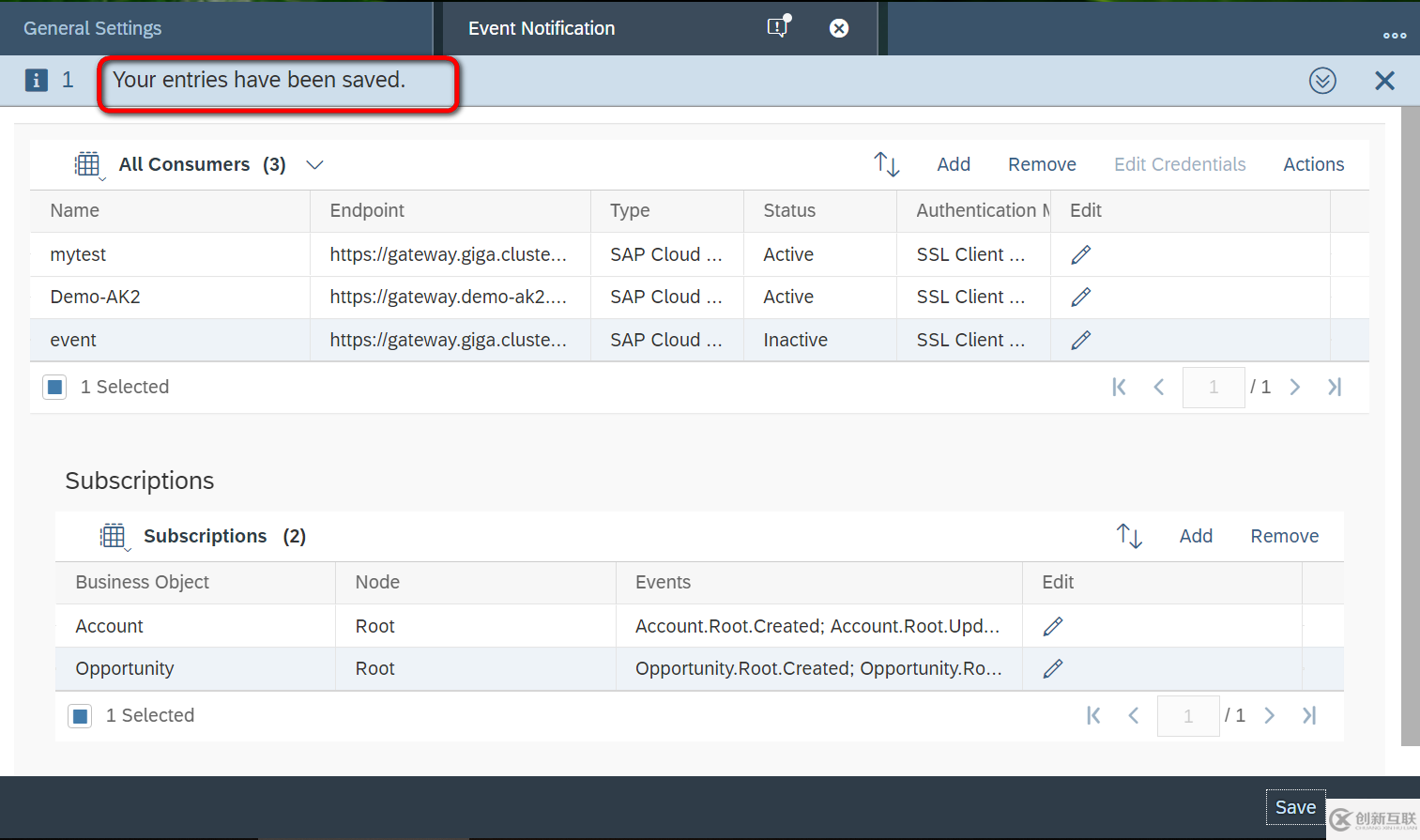Image resolution: width=1420 pixels, height=840 pixels.
Task: Switch to the General Settings tab
Action: tap(92, 28)
